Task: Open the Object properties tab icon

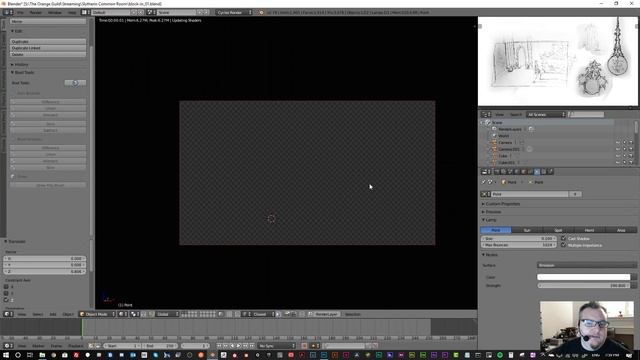Action: pos(523,172)
